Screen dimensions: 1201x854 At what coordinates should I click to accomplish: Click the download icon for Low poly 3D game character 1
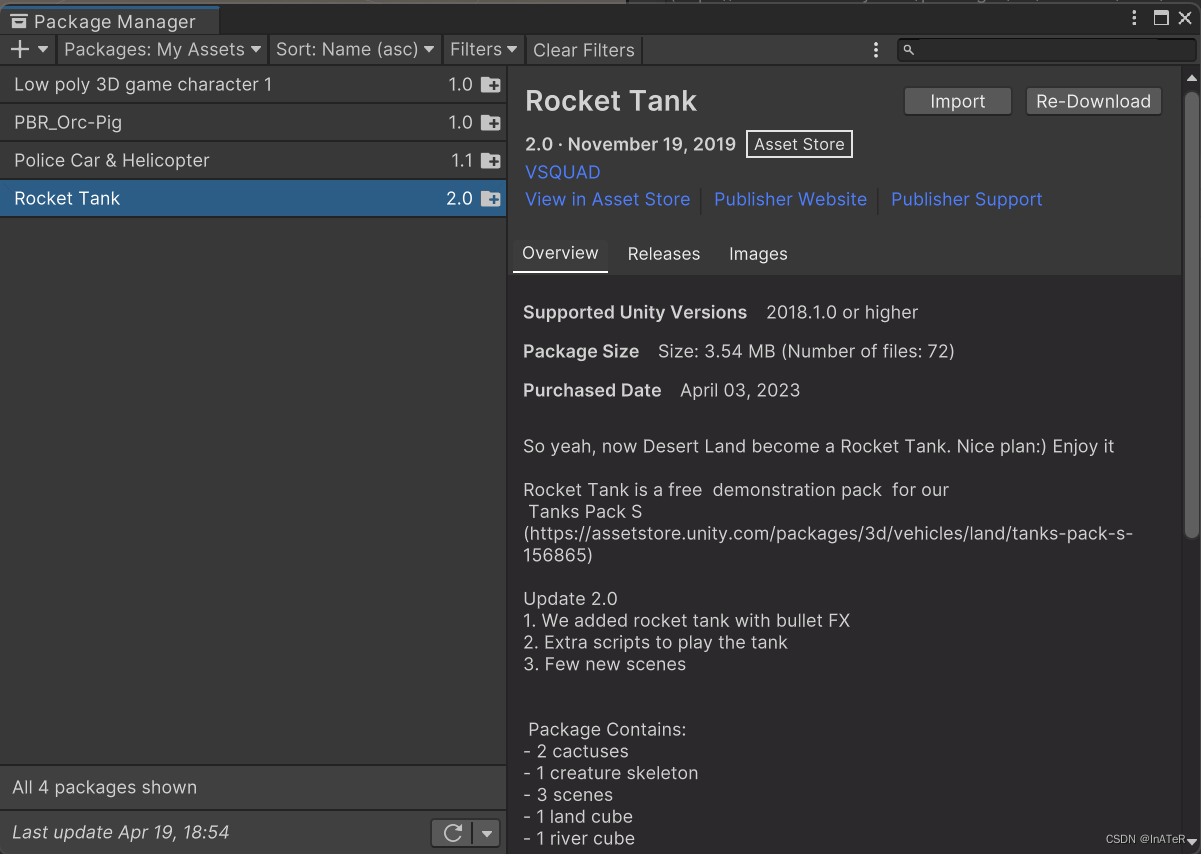click(491, 85)
